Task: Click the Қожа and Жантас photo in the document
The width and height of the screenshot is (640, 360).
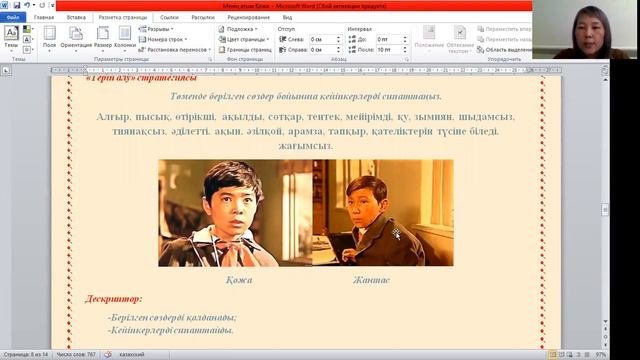Action: click(306, 213)
